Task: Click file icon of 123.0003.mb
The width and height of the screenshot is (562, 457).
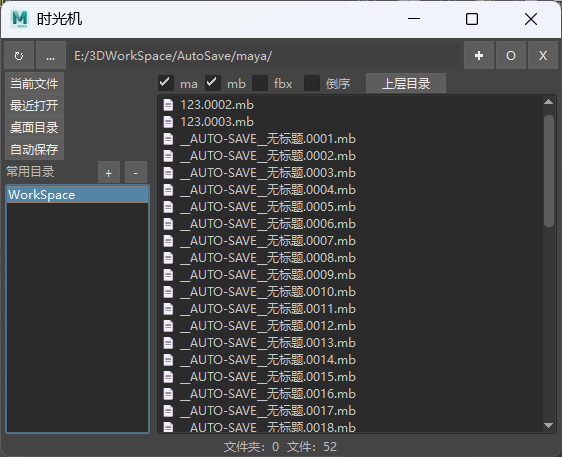Action: click(x=168, y=122)
